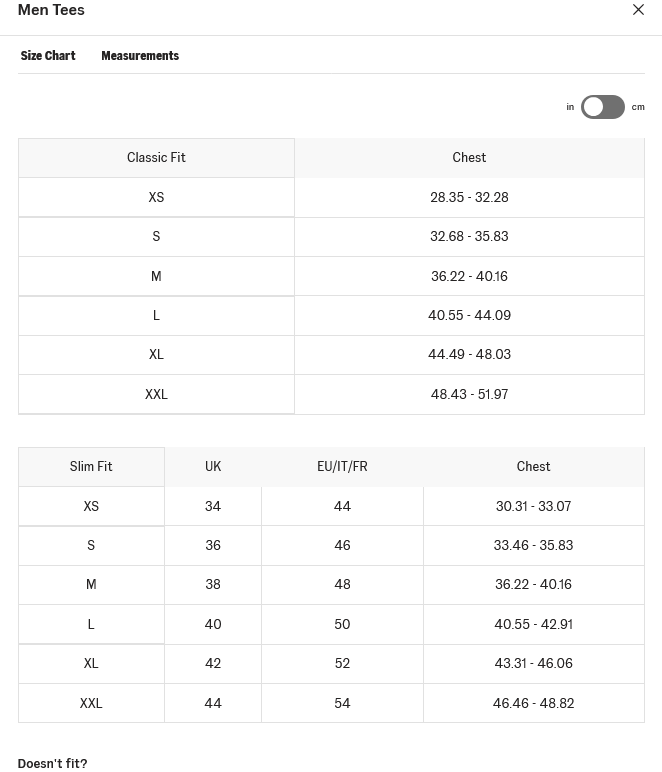Screen dimensions: 662x772
Task: Click the EU/IT/FR column header
Action: pos(342,467)
